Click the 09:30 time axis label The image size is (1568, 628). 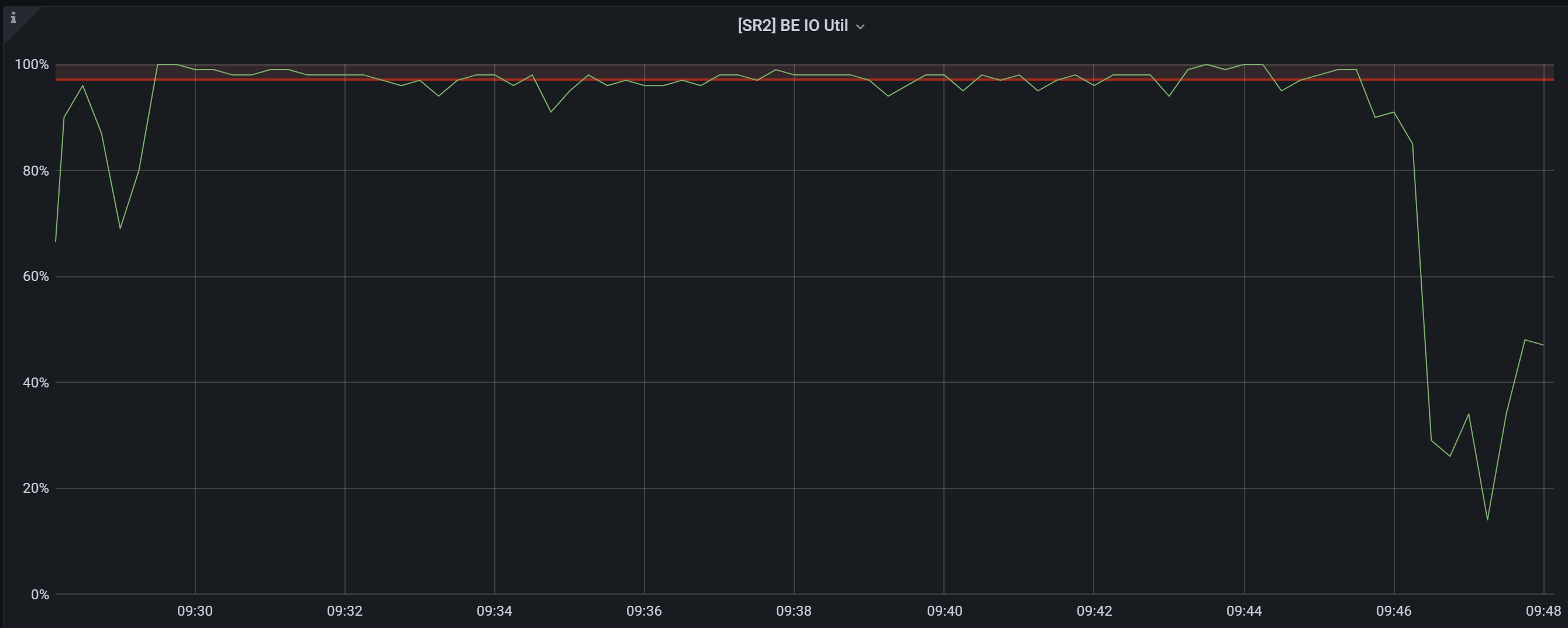[195, 611]
